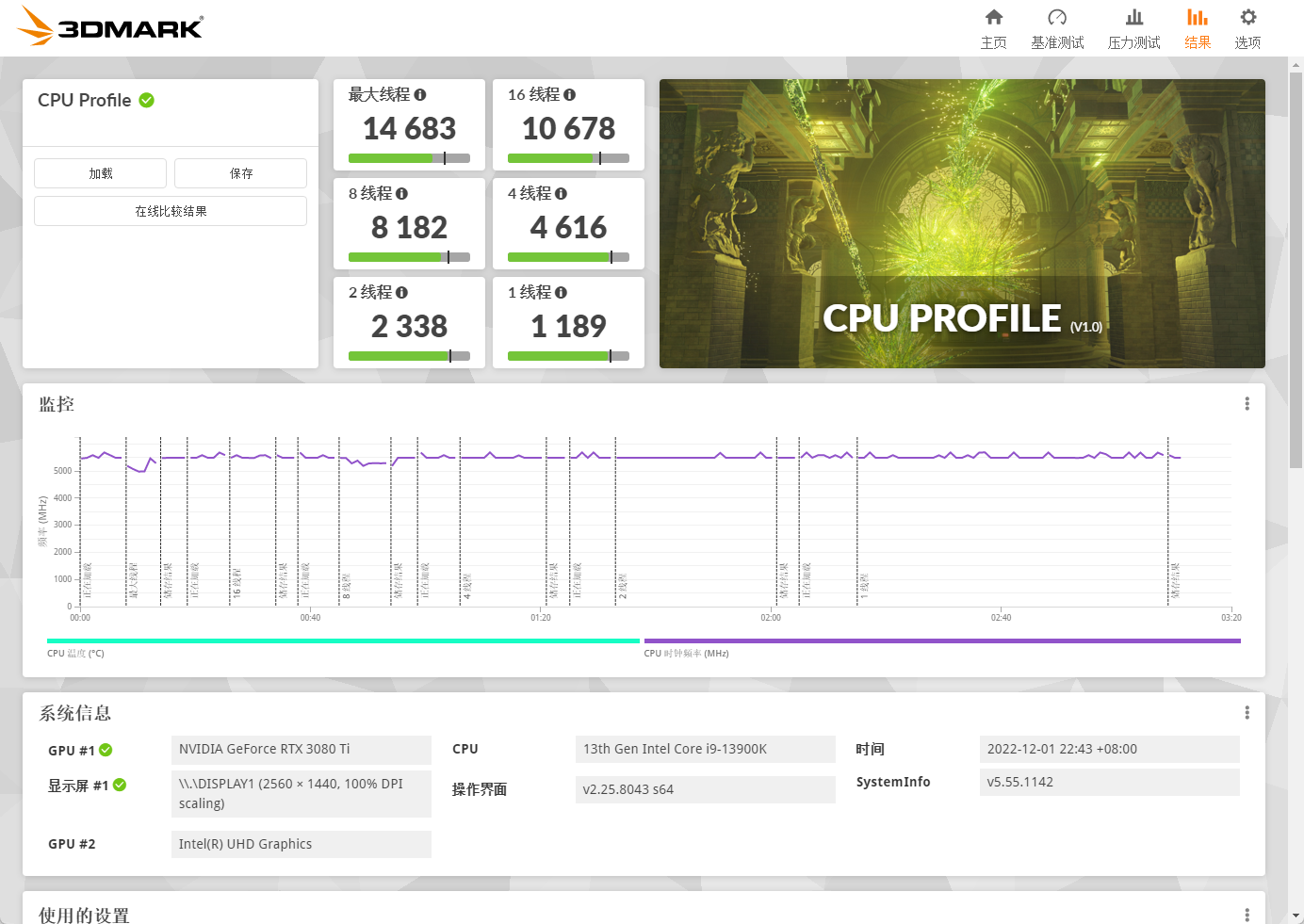The width and height of the screenshot is (1304, 924).
Task: Click the CPU PROFILE banner image
Action: [962, 223]
